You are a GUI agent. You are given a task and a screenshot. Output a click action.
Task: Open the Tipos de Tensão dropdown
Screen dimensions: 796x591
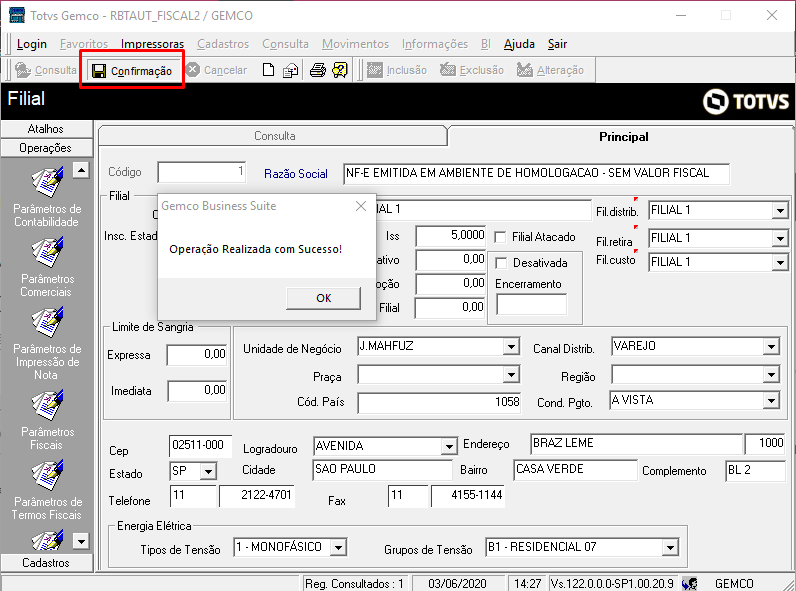[x=339, y=547]
